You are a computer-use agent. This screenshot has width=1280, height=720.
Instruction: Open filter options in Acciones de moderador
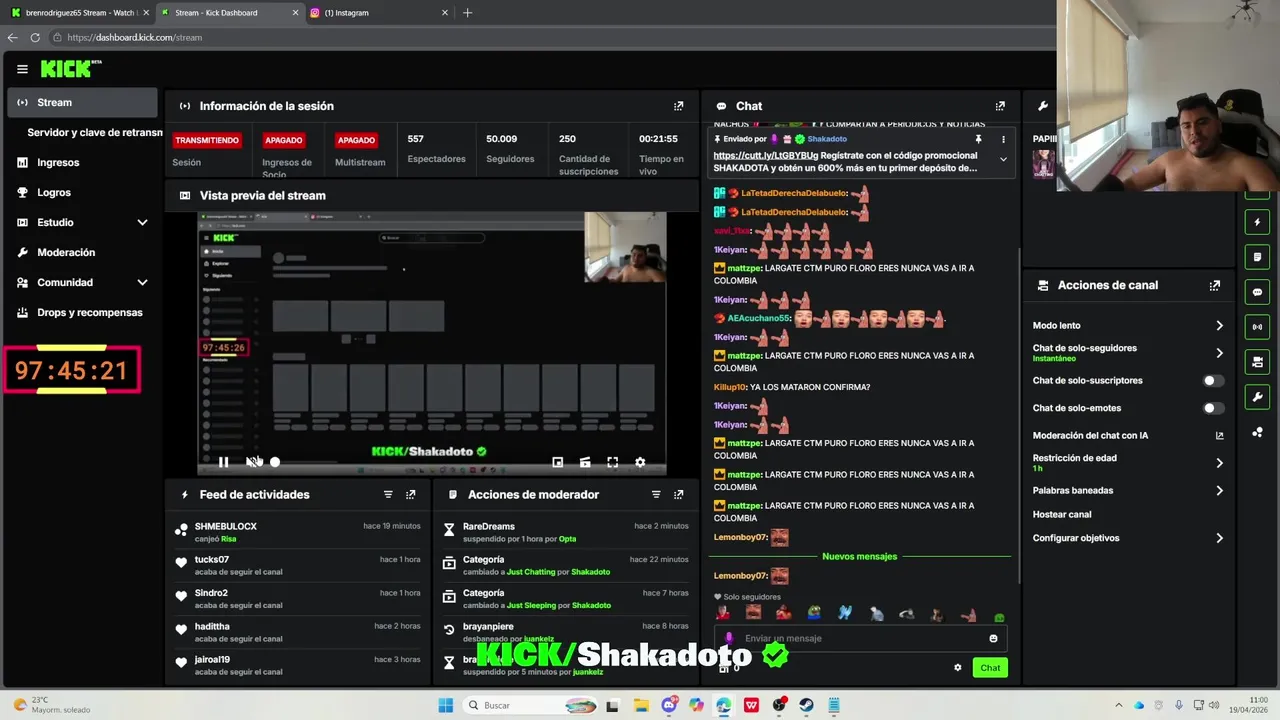[x=656, y=495]
